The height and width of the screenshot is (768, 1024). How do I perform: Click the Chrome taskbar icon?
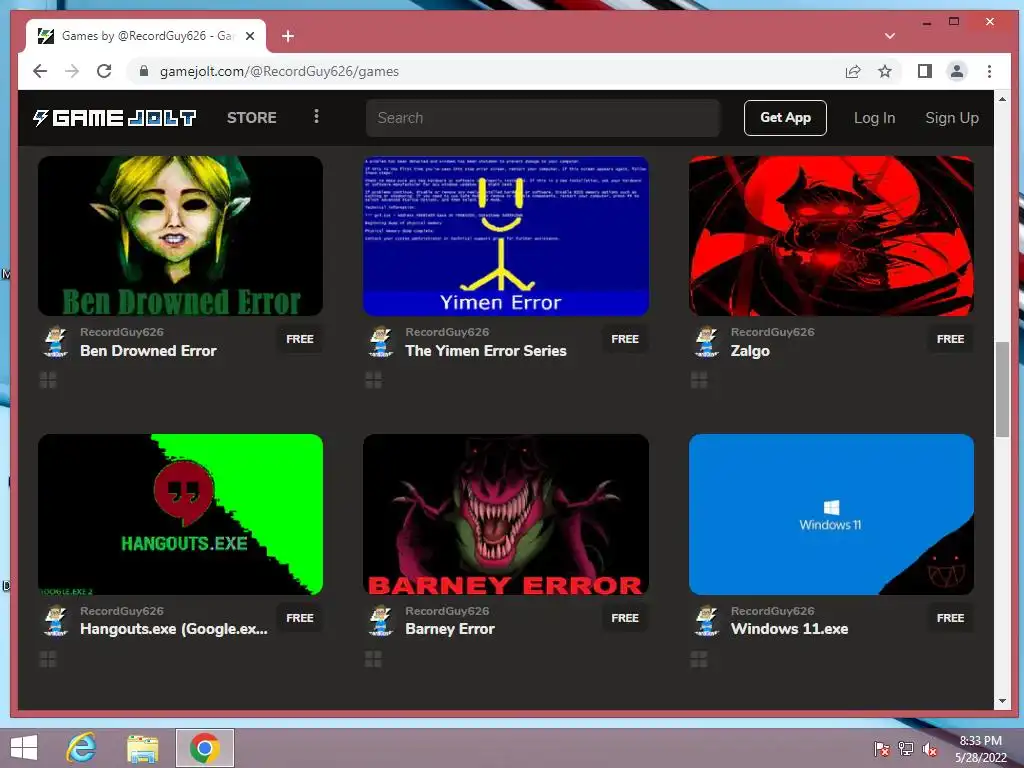[204, 748]
